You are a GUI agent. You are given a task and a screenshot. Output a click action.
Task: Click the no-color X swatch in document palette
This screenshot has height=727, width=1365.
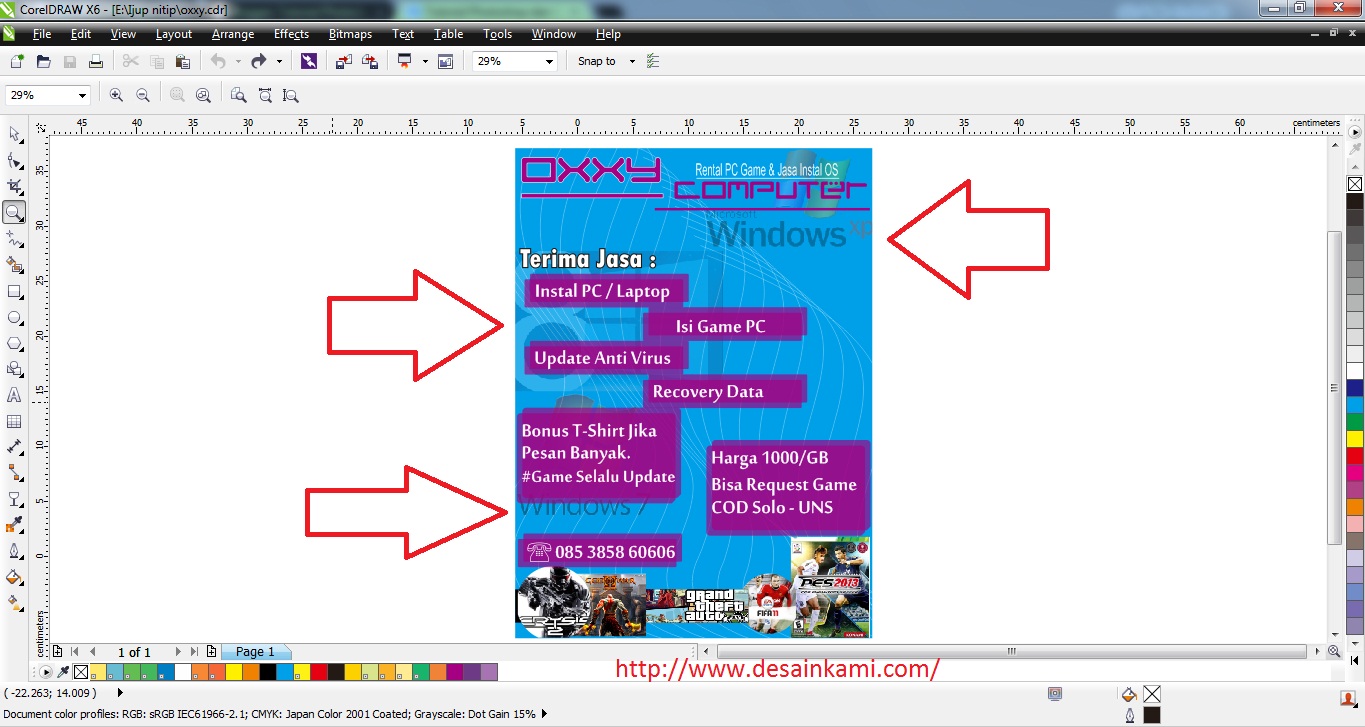(x=81, y=672)
